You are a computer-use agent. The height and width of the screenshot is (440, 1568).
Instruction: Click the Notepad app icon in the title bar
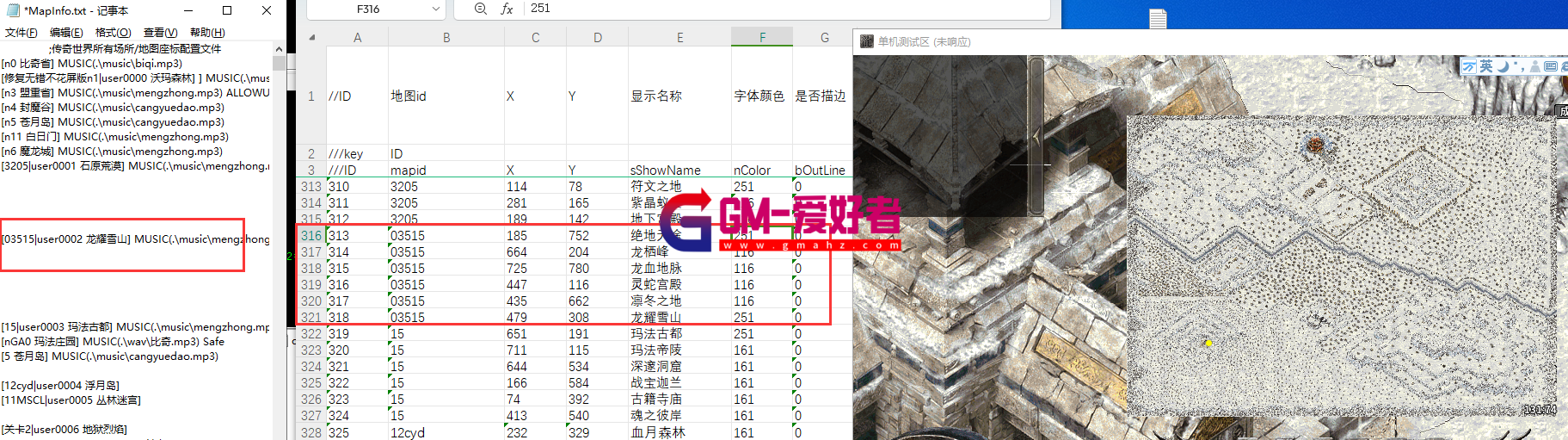(13, 10)
